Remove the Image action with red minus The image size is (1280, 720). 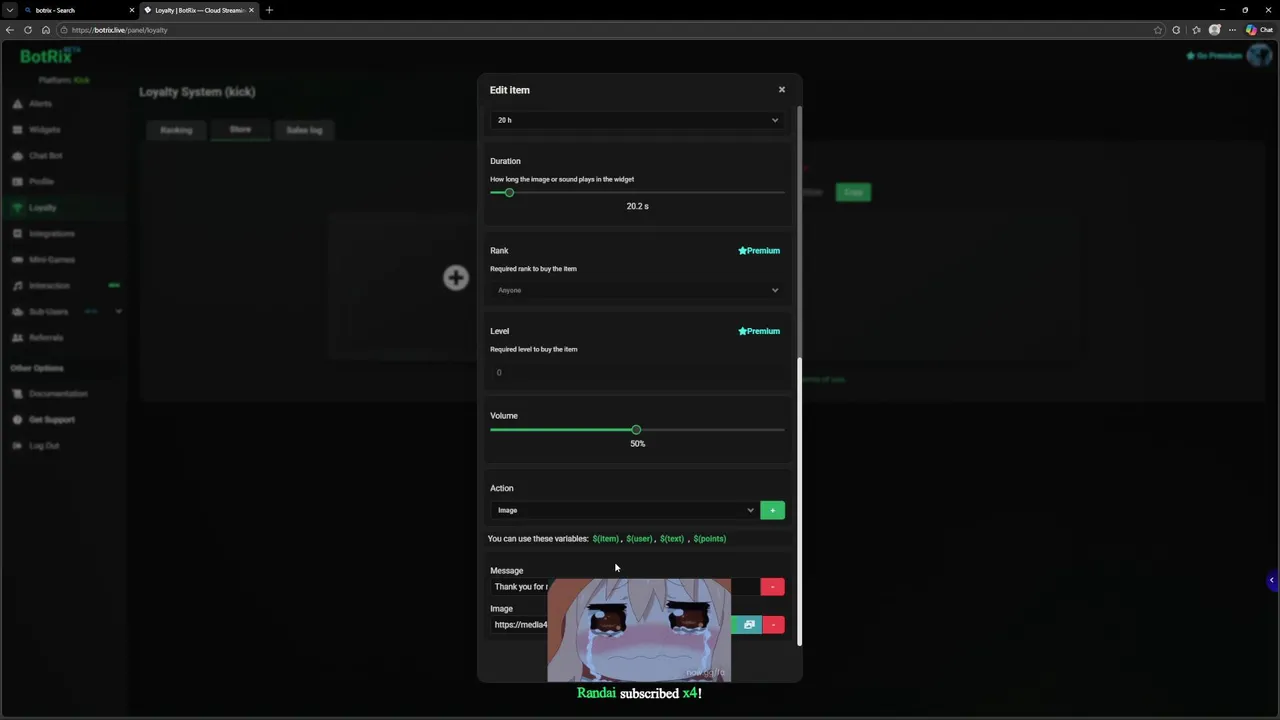[773, 625]
